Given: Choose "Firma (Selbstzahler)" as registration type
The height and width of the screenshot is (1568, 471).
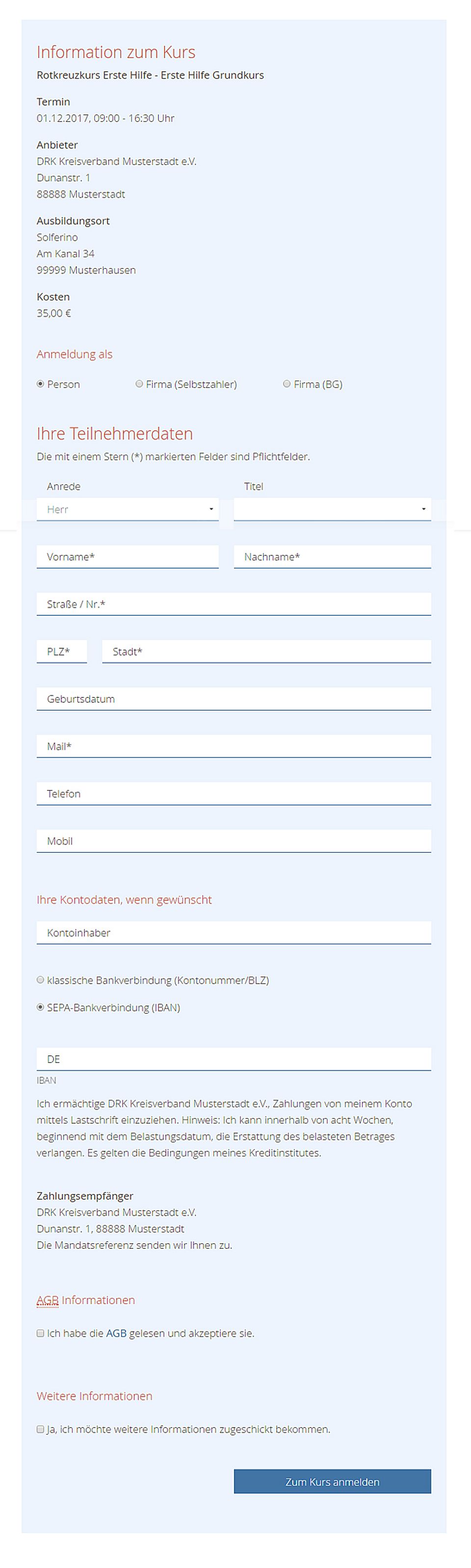Looking at the screenshot, I should [140, 384].
